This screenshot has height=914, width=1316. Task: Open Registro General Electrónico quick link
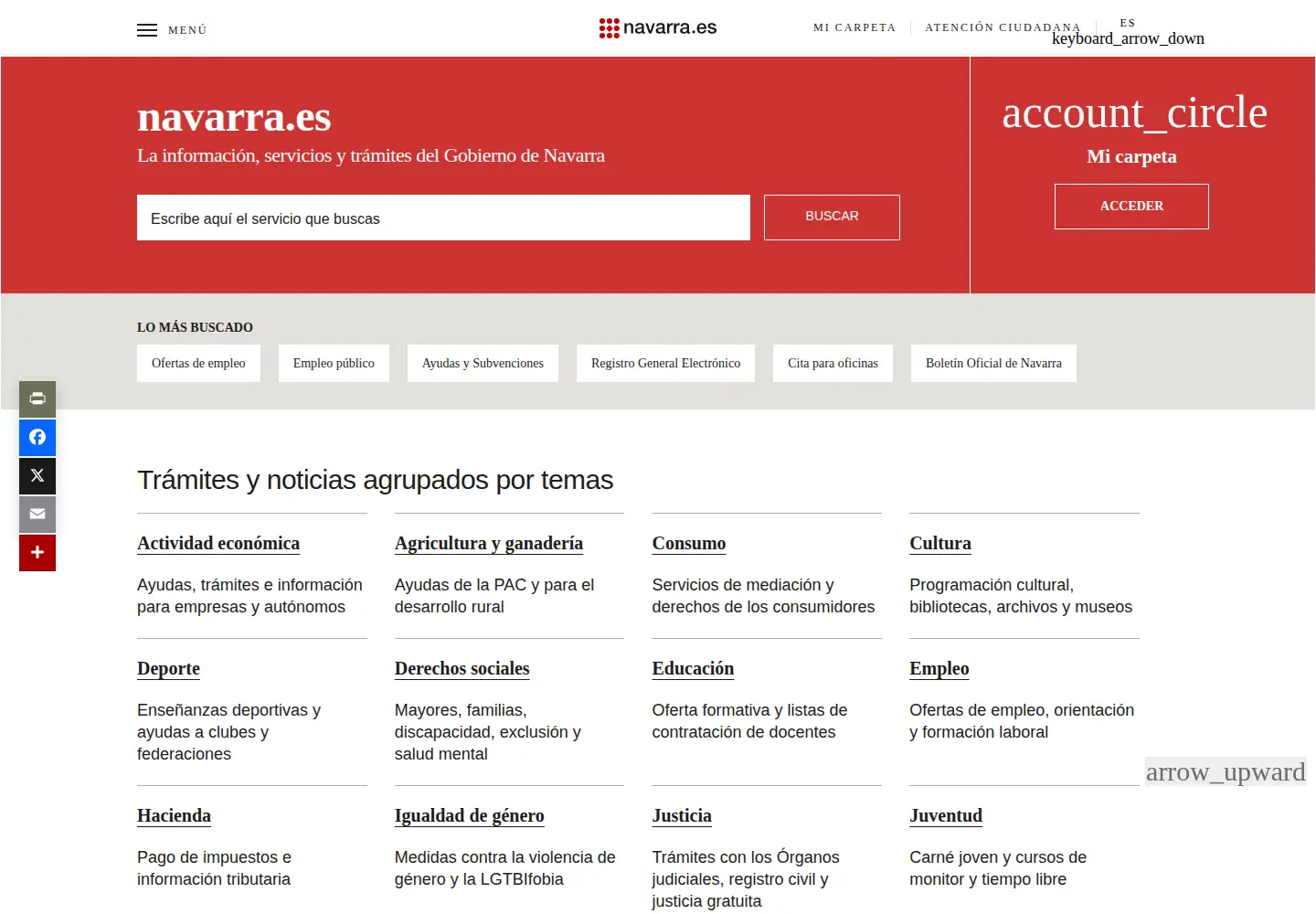(x=665, y=363)
